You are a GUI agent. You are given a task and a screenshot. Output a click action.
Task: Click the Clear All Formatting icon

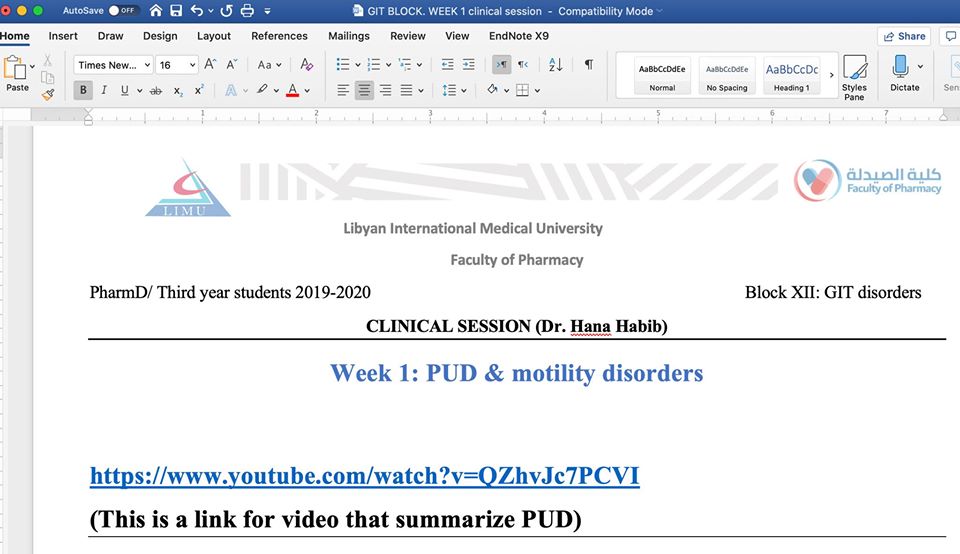pos(307,65)
